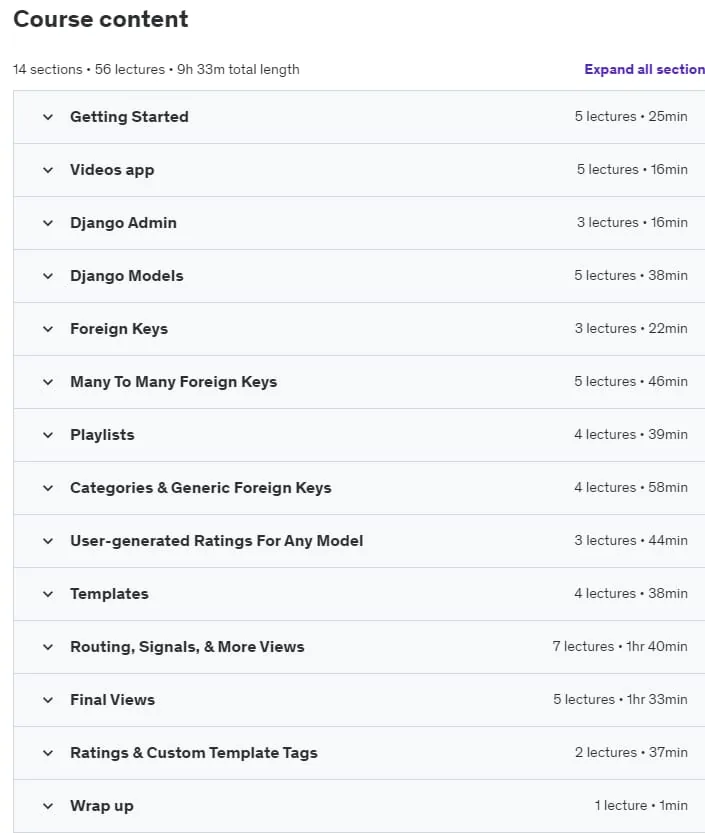
Task: Click the Django Models section heading
Action: tap(127, 276)
